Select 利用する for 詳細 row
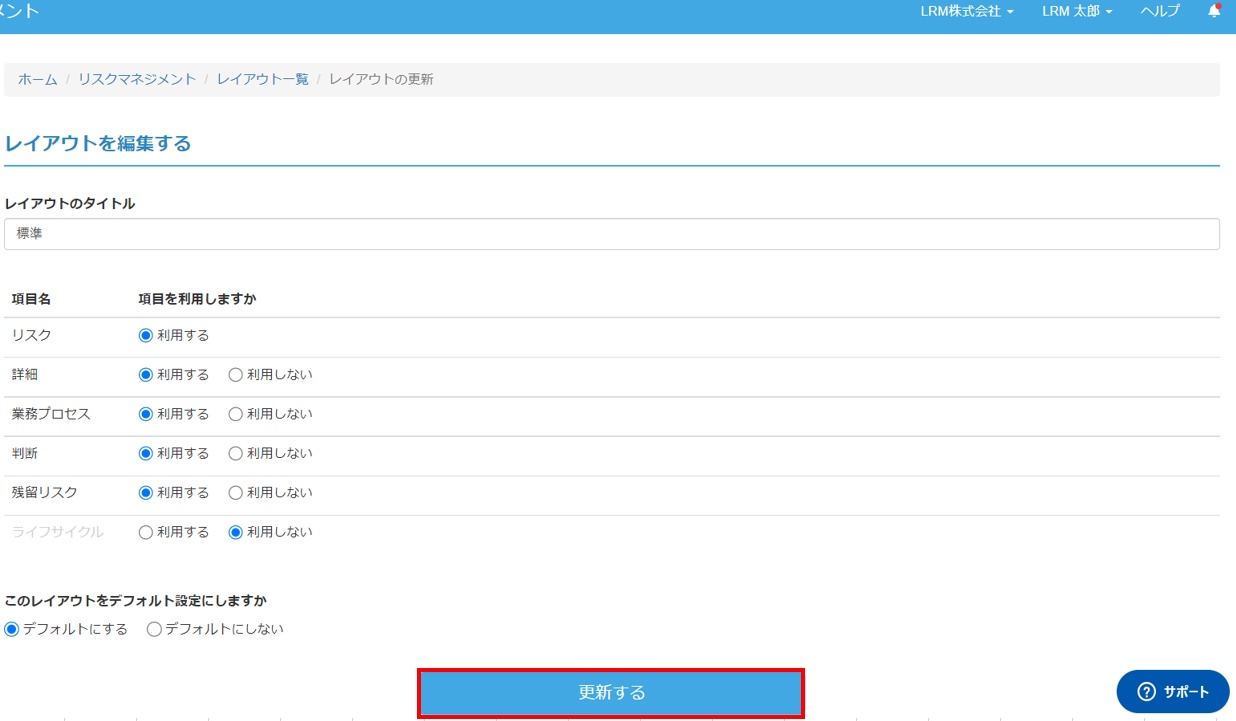The width and height of the screenshot is (1236, 721). coord(146,375)
